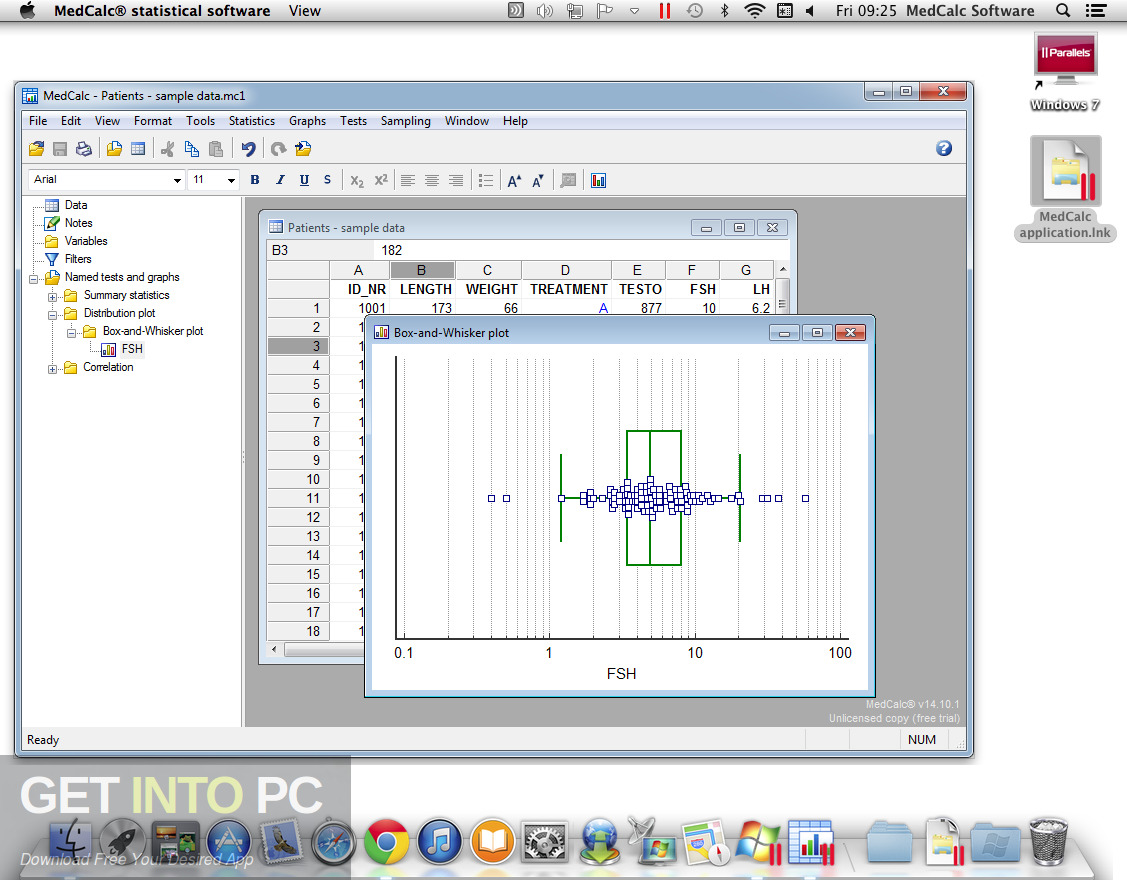Collapse the Named tests and graphs node
The height and width of the screenshot is (880, 1127).
(x=33, y=278)
